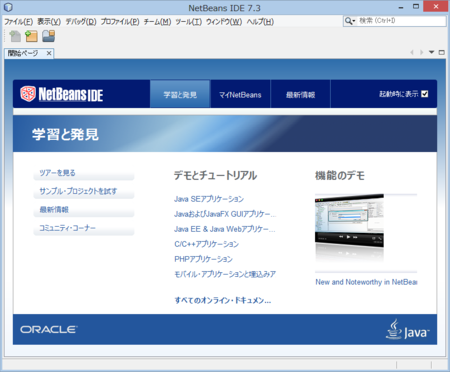
Task: Open the ウィンドウ(W) menu
Action: click(x=224, y=22)
